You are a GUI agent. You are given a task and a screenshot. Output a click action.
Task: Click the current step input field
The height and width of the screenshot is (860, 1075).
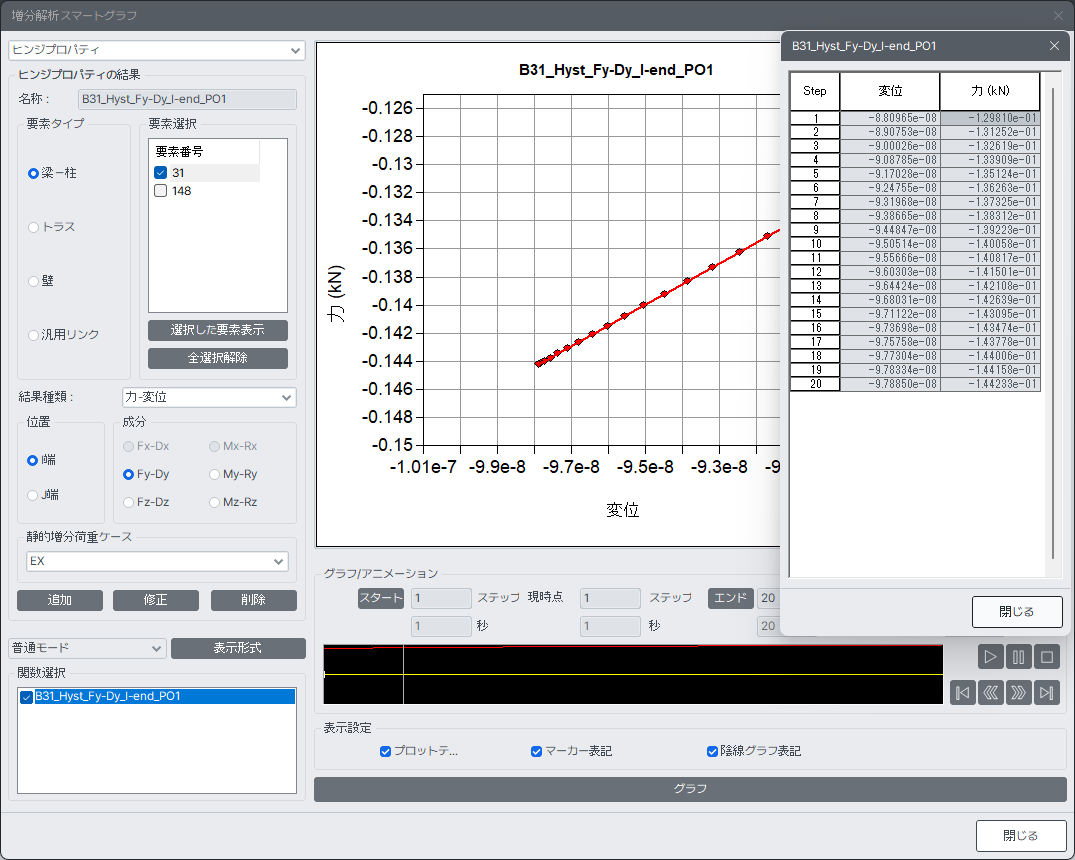(x=610, y=598)
